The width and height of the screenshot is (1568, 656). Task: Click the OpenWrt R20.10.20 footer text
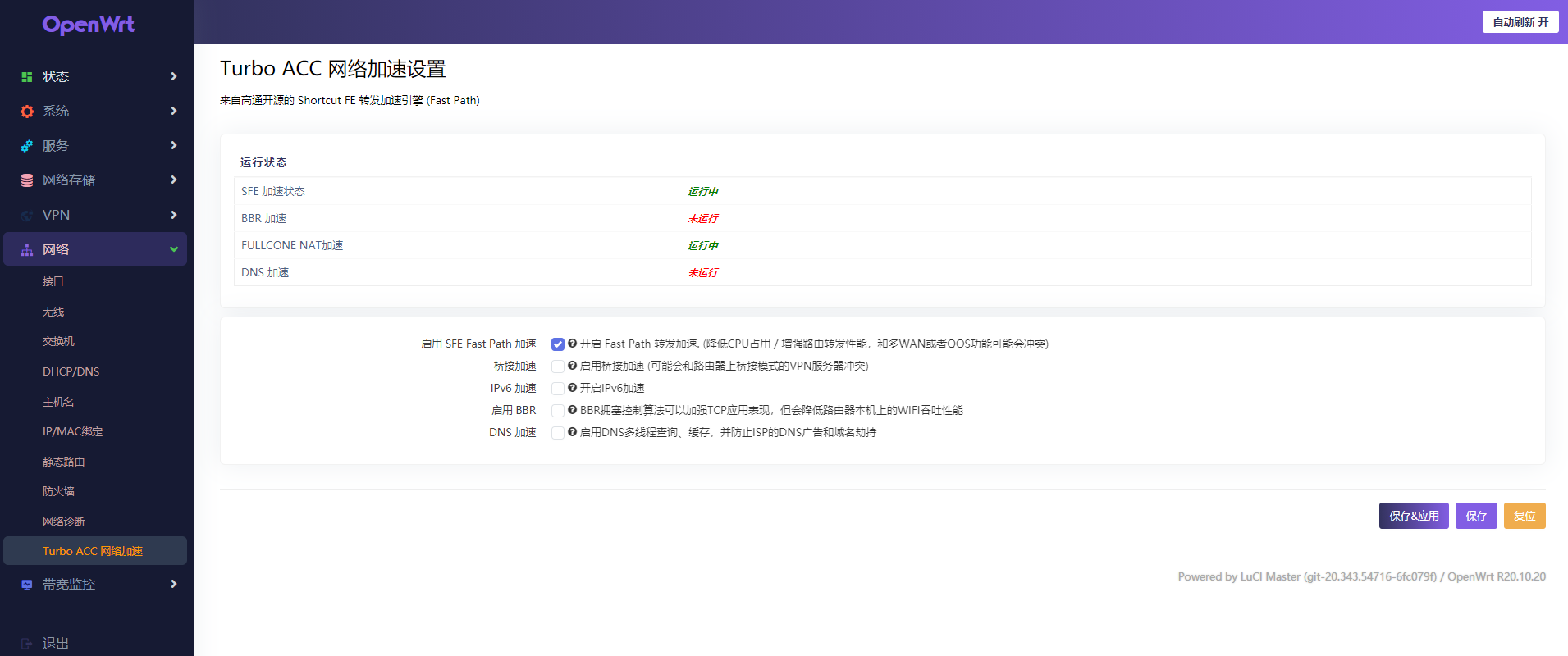click(1497, 576)
